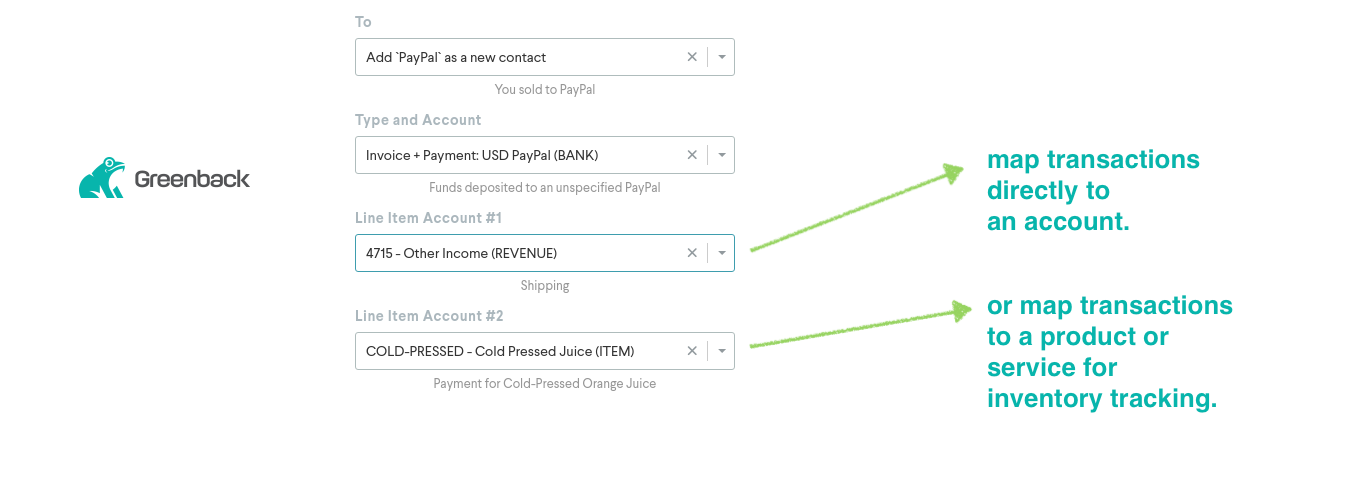Expand the Type and Account dropdown
The image size is (1366, 481).
[x=722, y=155]
